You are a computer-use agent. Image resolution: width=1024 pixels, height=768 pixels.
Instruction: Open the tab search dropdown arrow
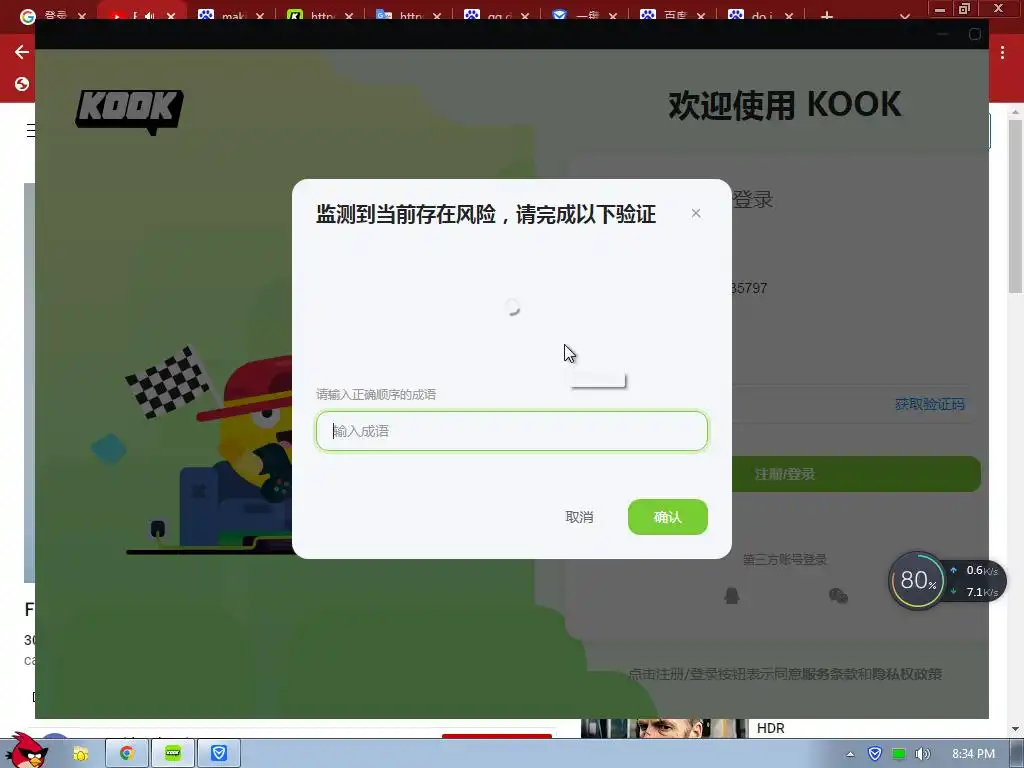[x=904, y=16]
